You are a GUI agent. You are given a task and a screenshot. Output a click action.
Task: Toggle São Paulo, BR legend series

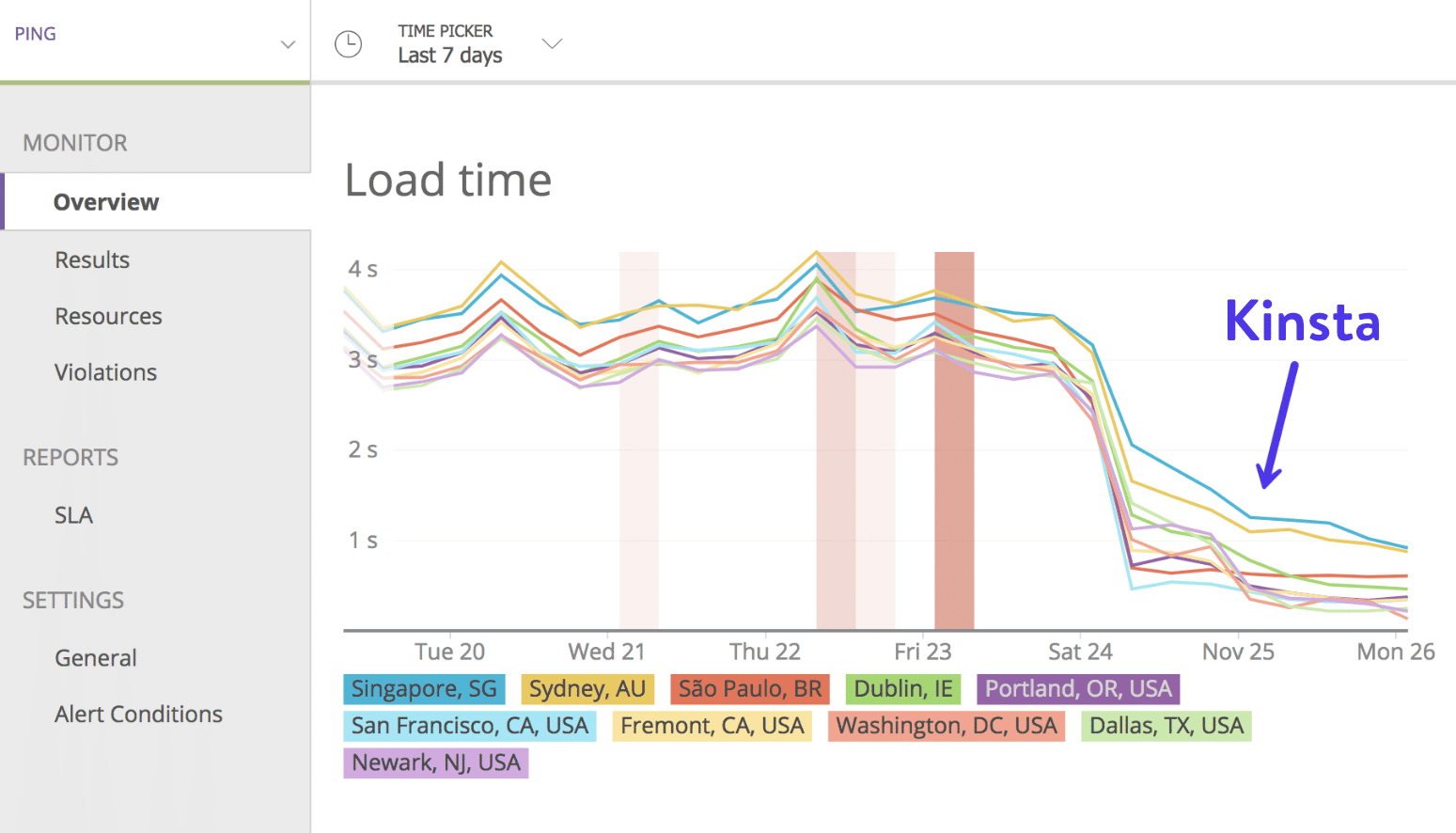tap(750, 689)
